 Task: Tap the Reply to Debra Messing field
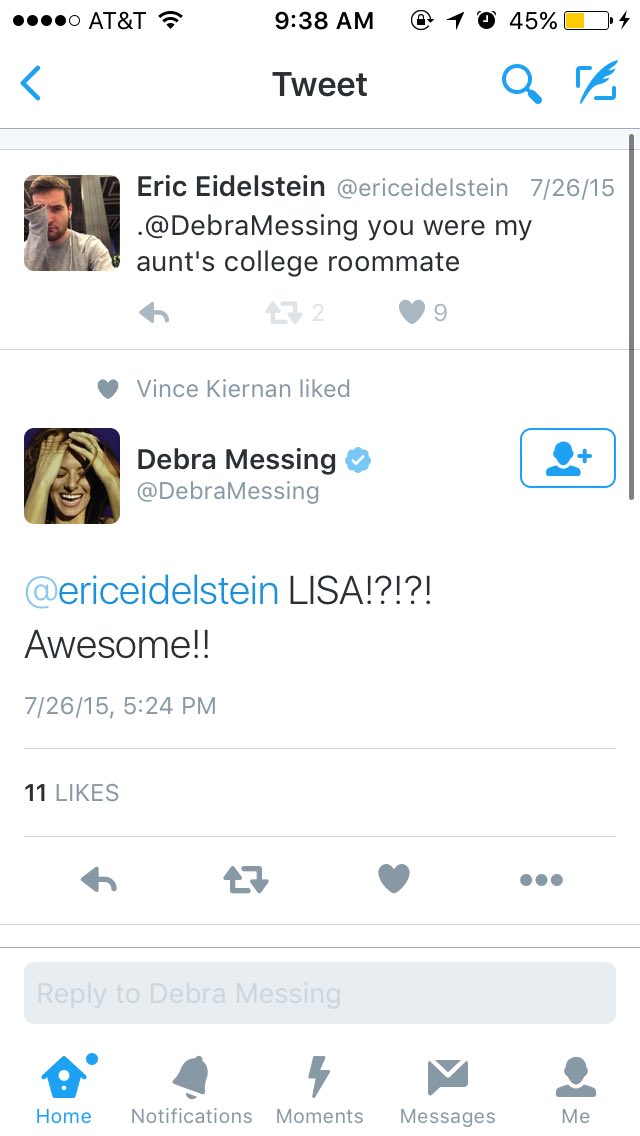(x=320, y=993)
